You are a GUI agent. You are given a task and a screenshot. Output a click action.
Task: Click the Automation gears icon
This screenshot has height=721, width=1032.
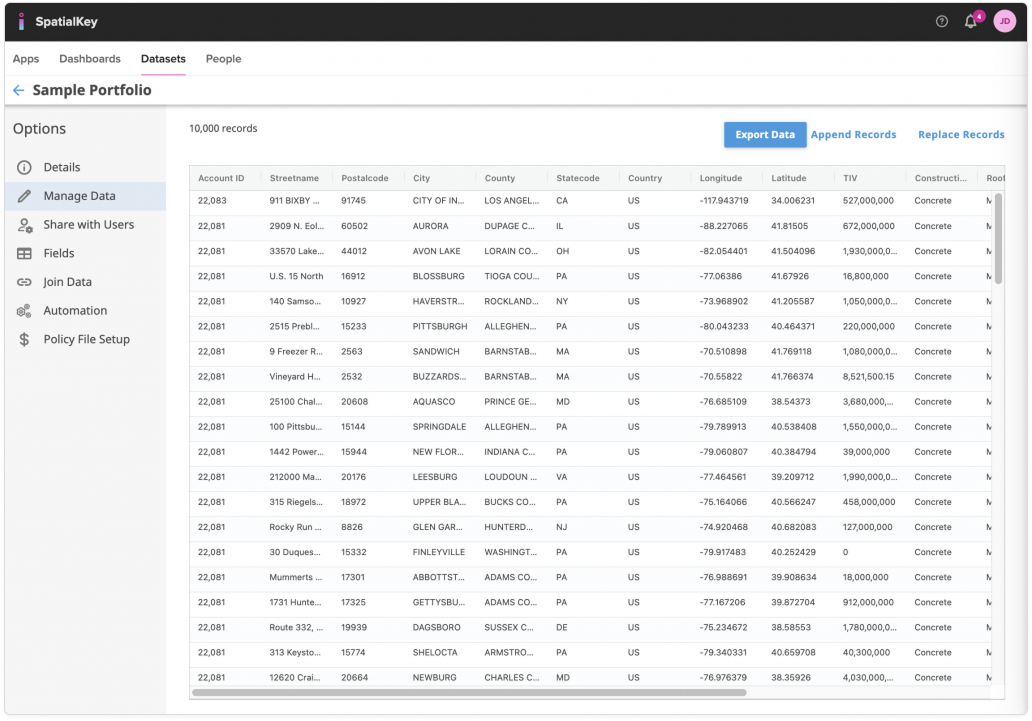(25, 310)
